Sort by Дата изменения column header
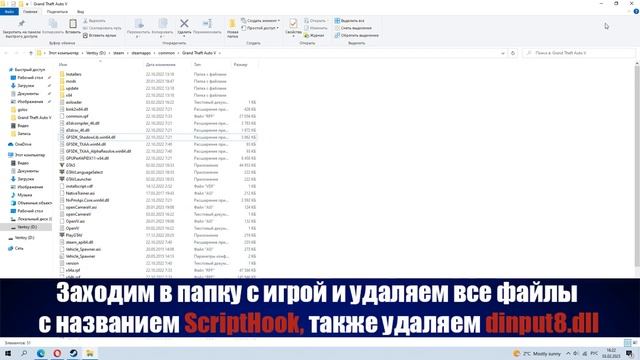 click(x=160, y=64)
